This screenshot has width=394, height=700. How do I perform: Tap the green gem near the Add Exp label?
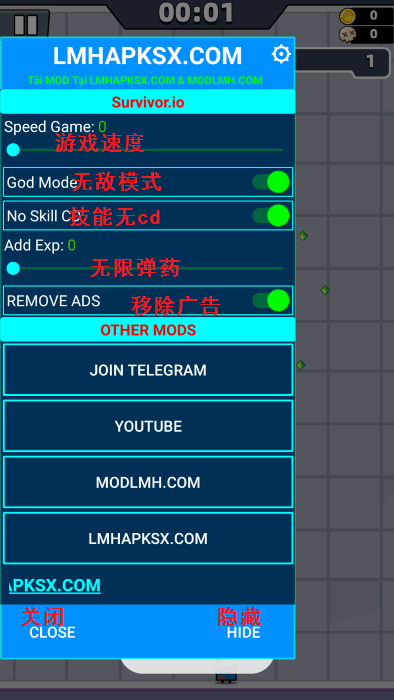pyautogui.click(x=303, y=236)
